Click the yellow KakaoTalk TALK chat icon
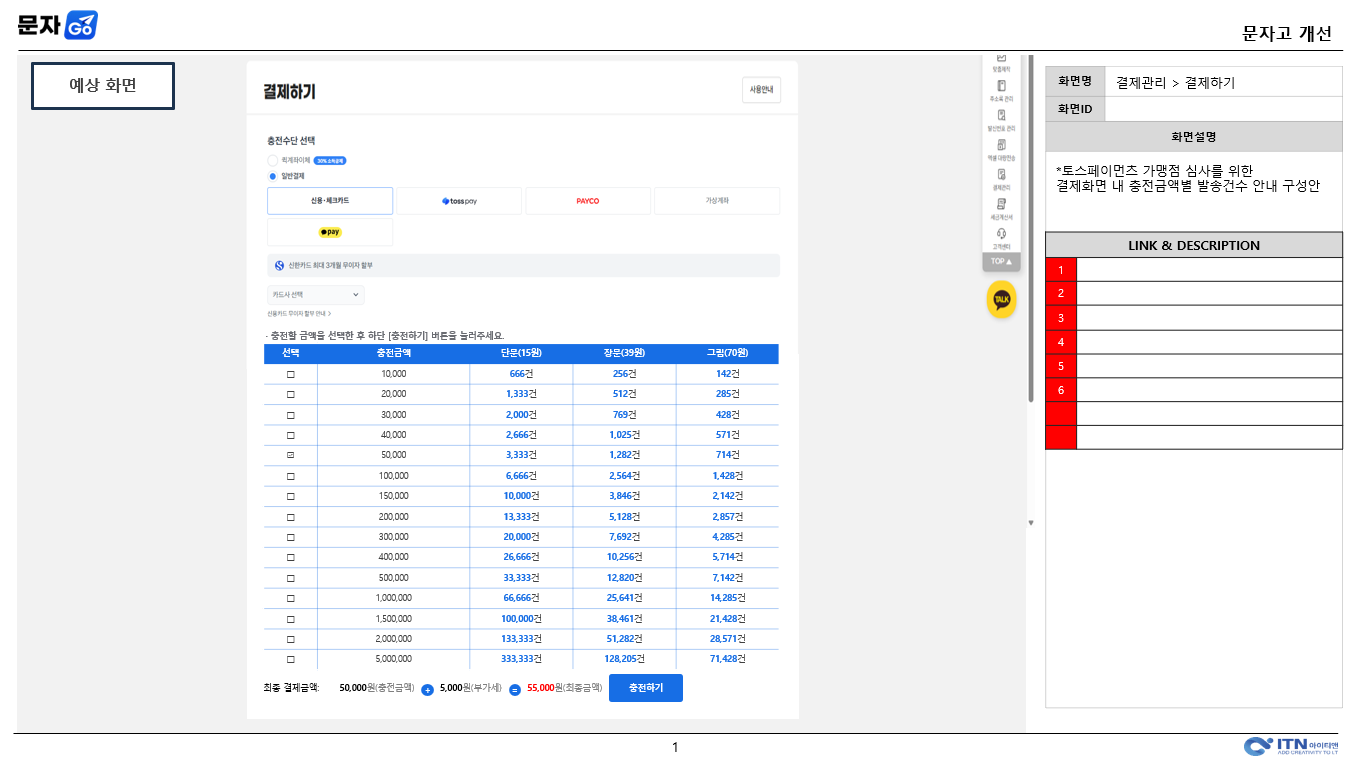Viewport: 1350px width, 757px height. click(x=1001, y=299)
